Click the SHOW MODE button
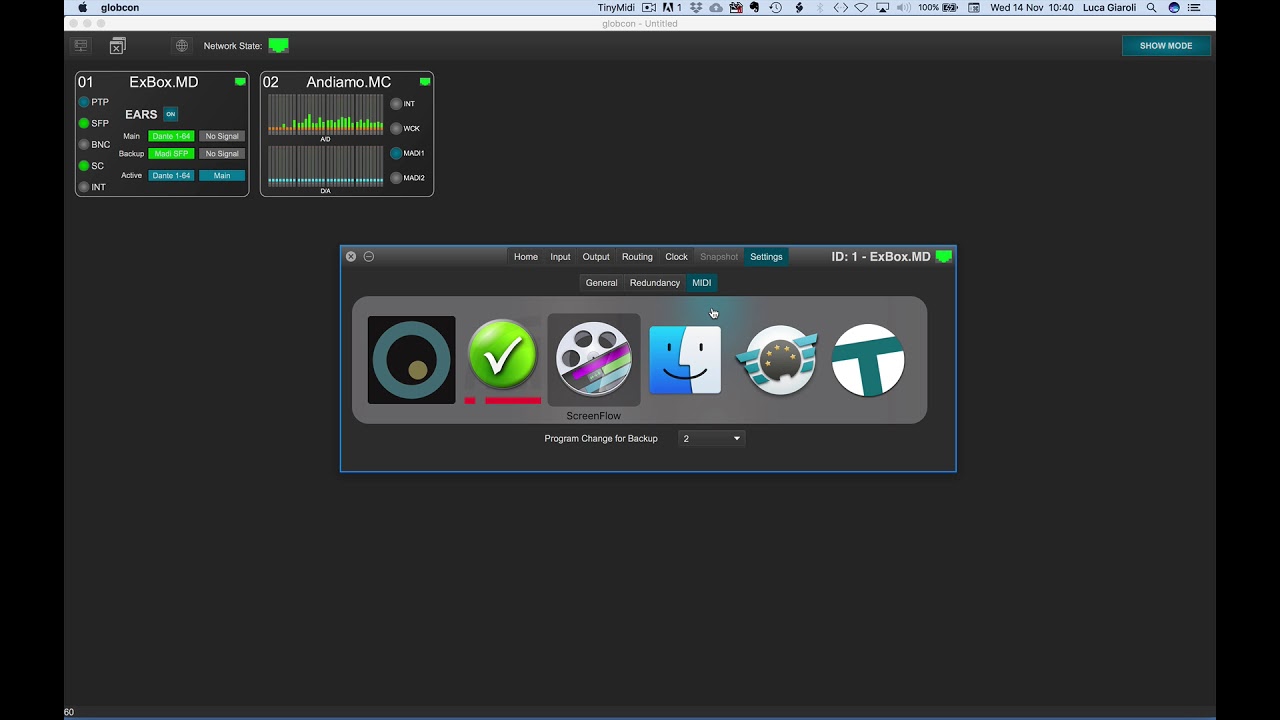 1166,46
